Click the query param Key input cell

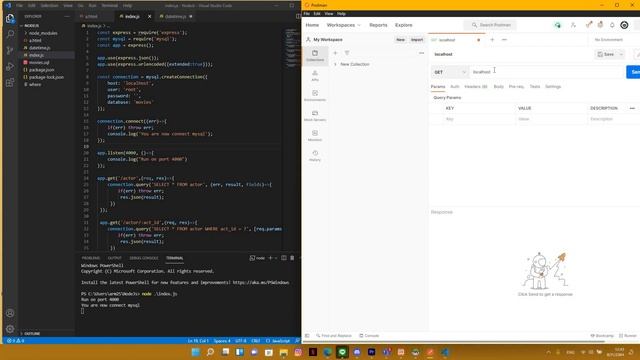pos(479,119)
